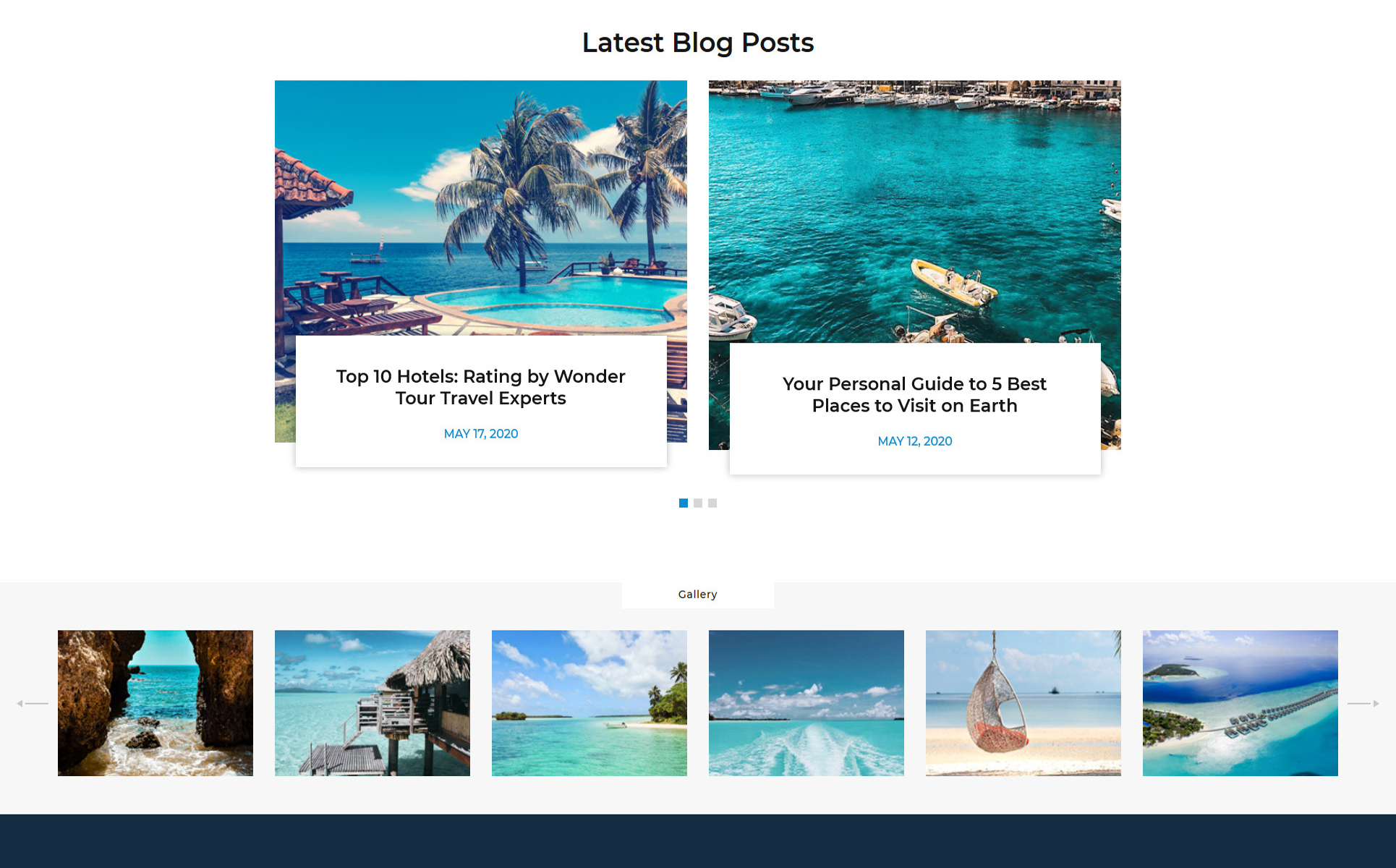View the boat wake ocean gallery photo
Screen dimensions: 1396x868
point(806,703)
